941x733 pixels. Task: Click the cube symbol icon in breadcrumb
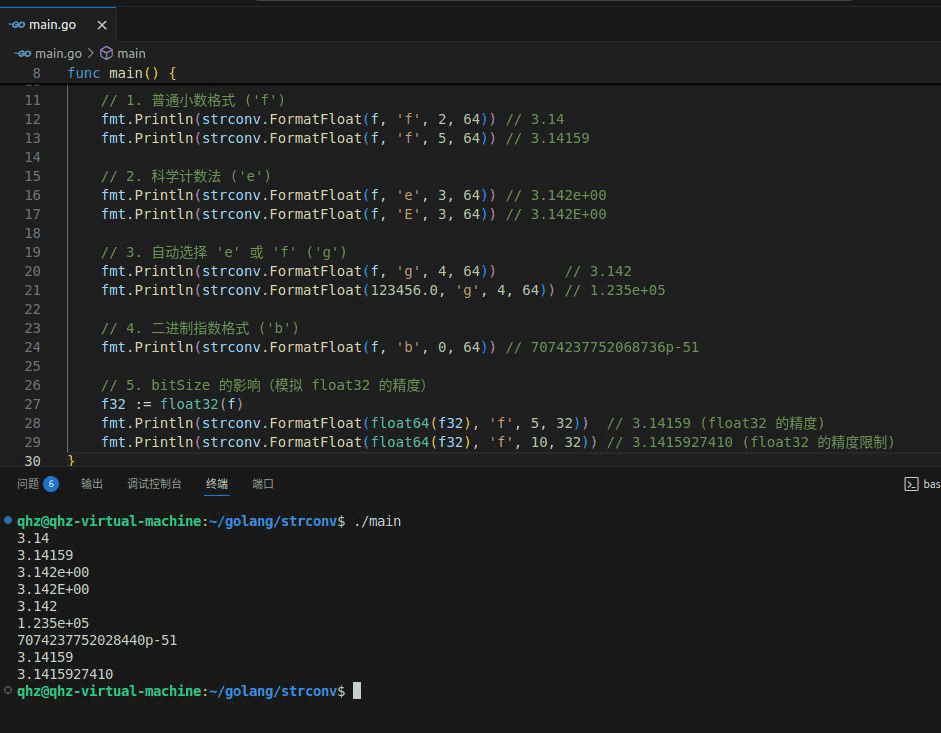106,53
